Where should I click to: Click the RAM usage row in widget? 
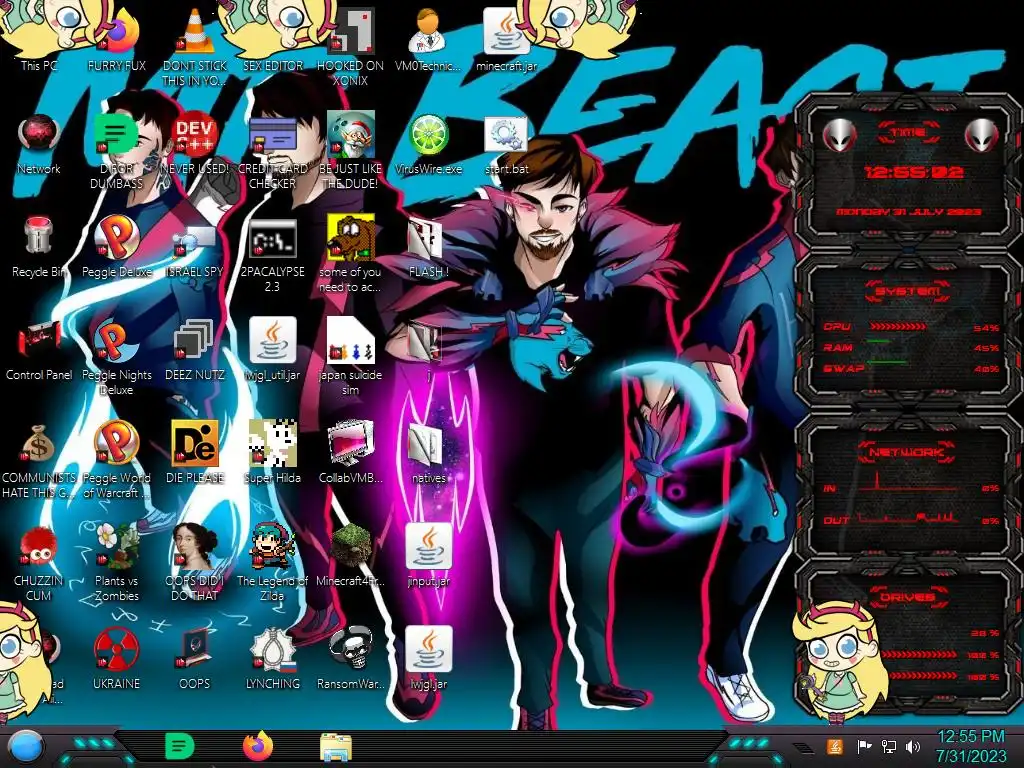click(911, 347)
